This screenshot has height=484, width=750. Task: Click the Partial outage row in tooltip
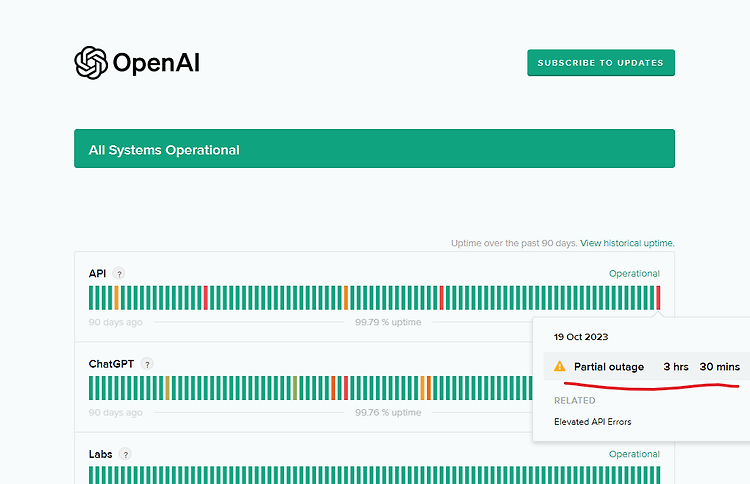click(647, 367)
